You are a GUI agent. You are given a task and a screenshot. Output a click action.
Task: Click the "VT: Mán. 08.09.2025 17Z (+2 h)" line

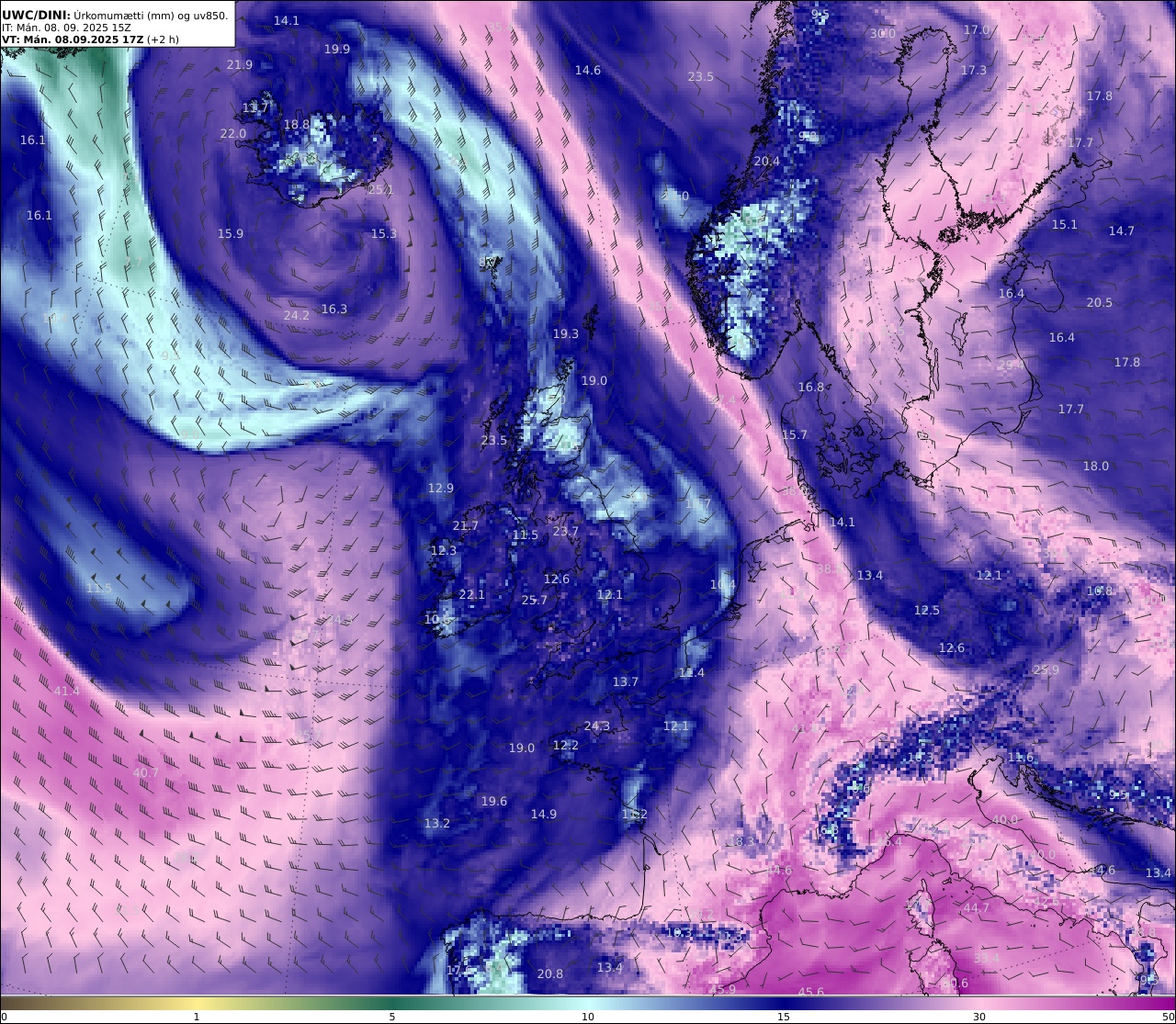90,39
